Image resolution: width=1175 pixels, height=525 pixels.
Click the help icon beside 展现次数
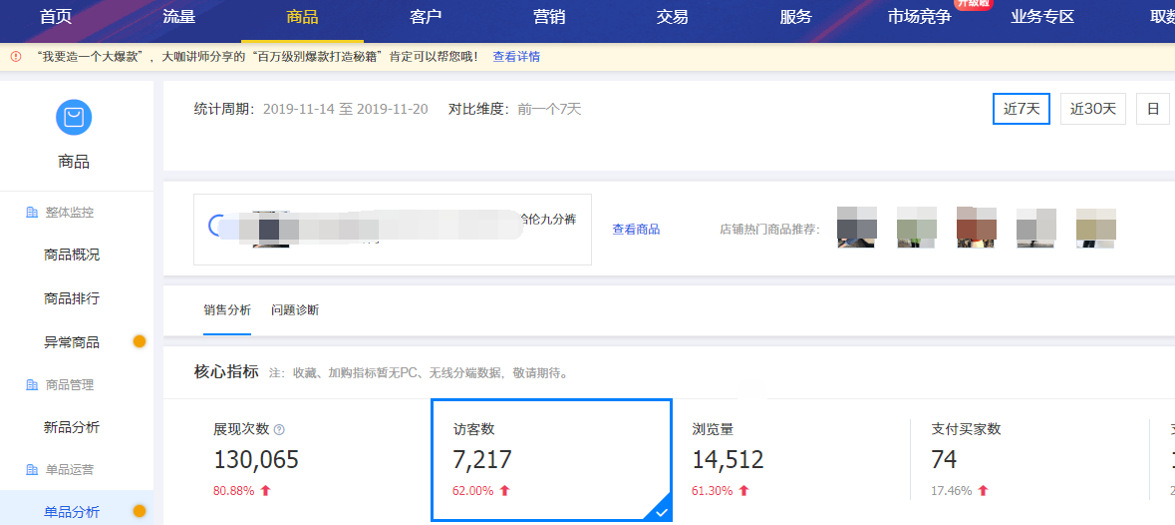(279, 430)
